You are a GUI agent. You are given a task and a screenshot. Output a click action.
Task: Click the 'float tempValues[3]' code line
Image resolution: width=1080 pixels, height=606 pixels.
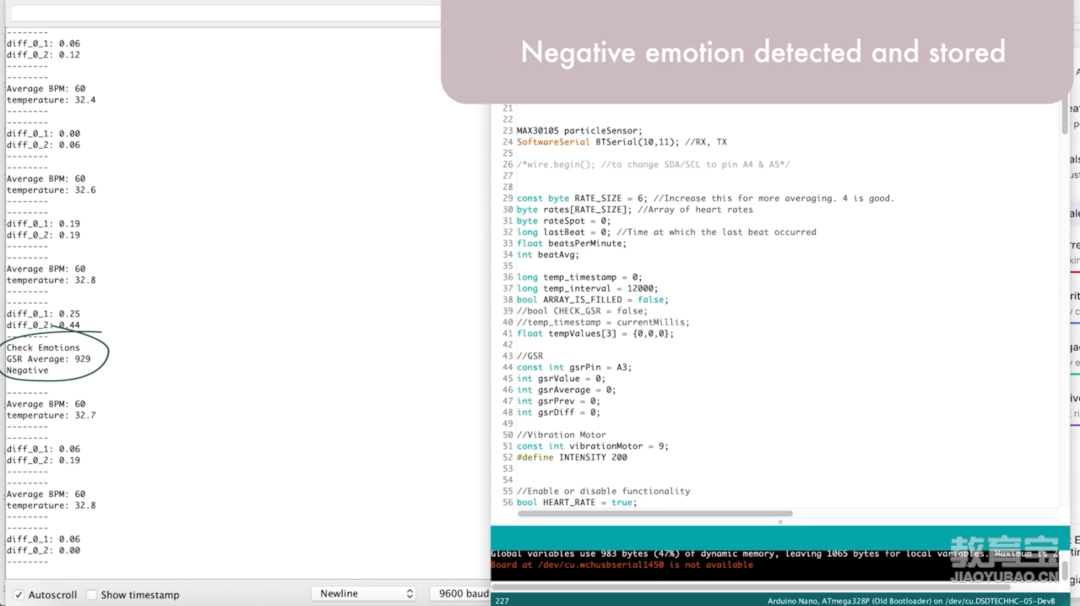click(x=595, y=333)
